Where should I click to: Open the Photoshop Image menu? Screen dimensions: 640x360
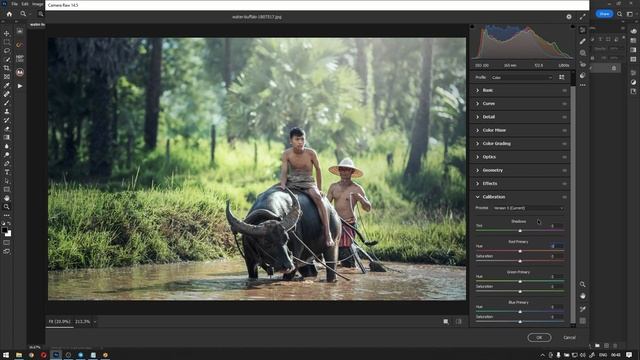pyautogui.click(x=38, y=4)
